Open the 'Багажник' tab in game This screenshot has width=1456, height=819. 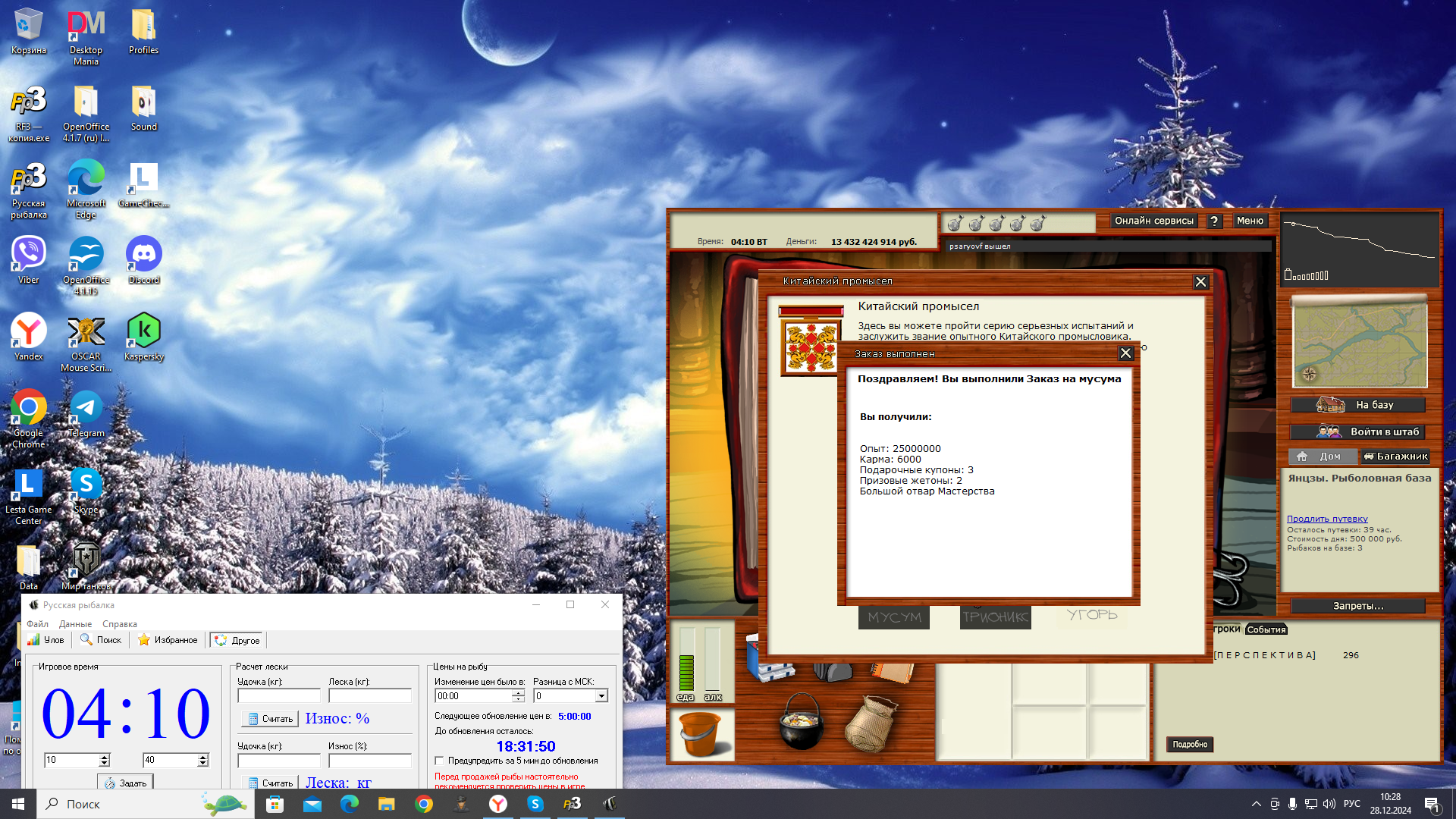click(x=1395, y=457)
